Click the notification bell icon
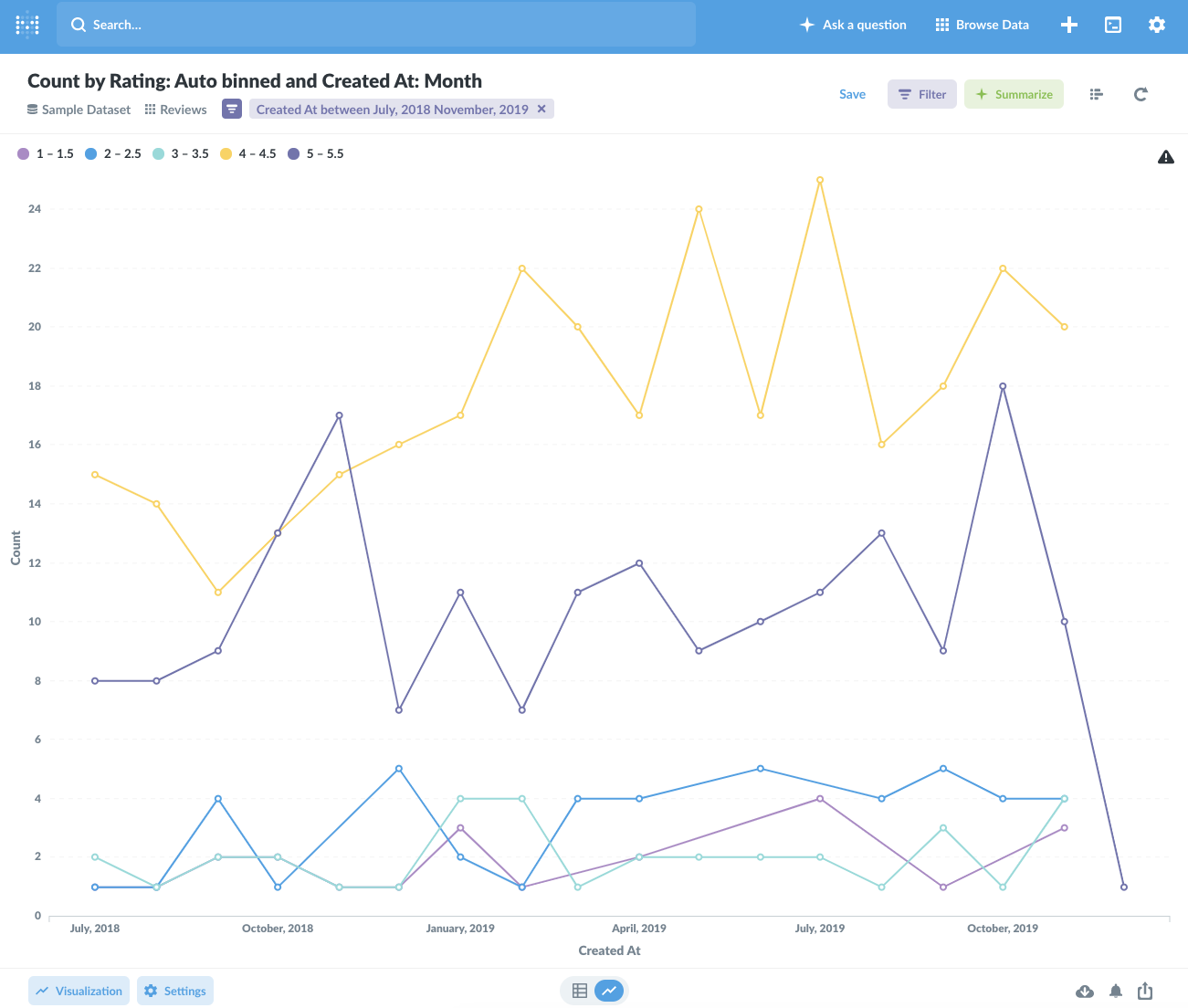 pyautogui.click(x=1115, y=991)
